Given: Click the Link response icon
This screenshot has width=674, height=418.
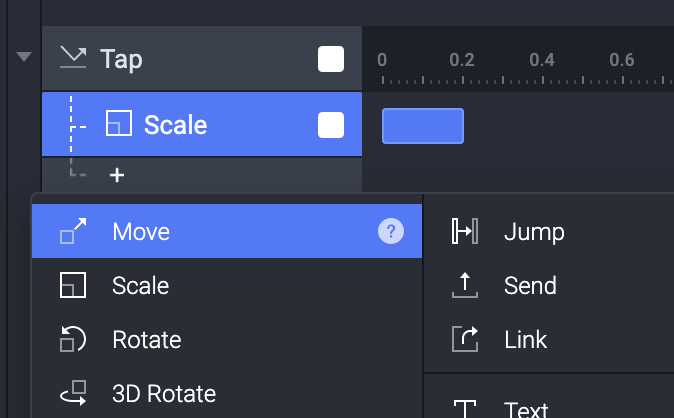Looking at the screenshot, I should 465,339.
